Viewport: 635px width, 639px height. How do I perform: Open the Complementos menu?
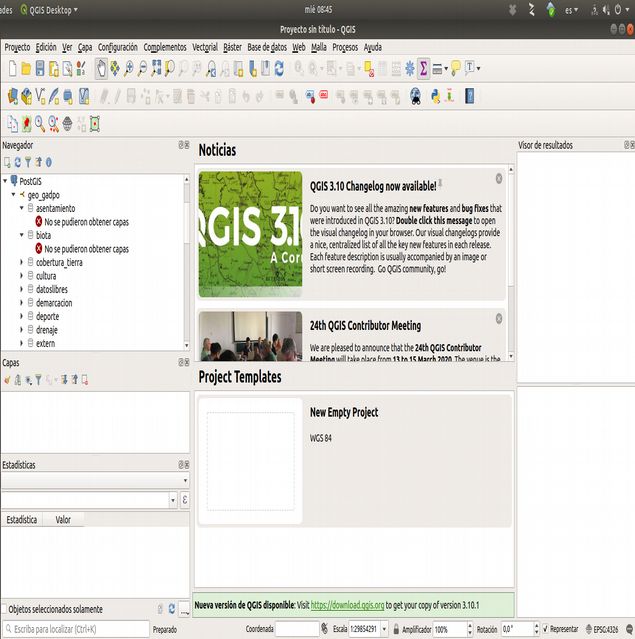point(165,47)
